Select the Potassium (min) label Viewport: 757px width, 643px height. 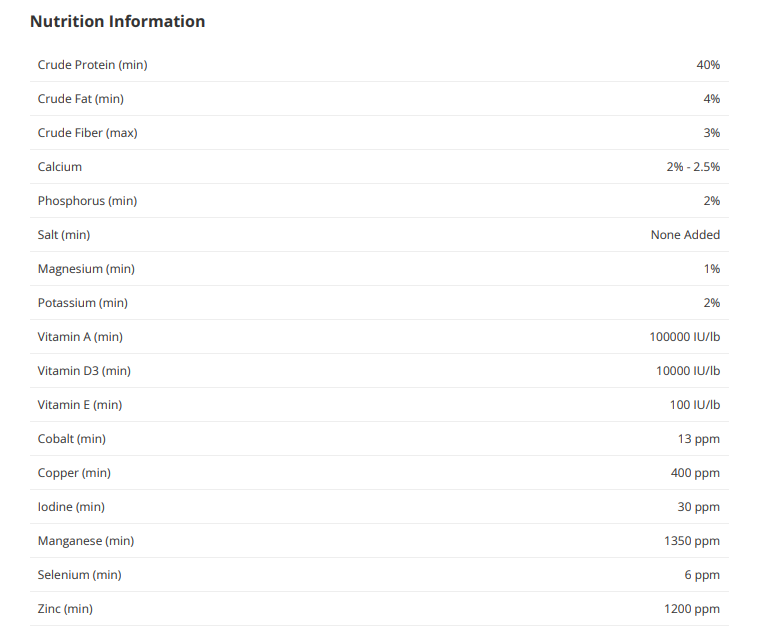83,303
